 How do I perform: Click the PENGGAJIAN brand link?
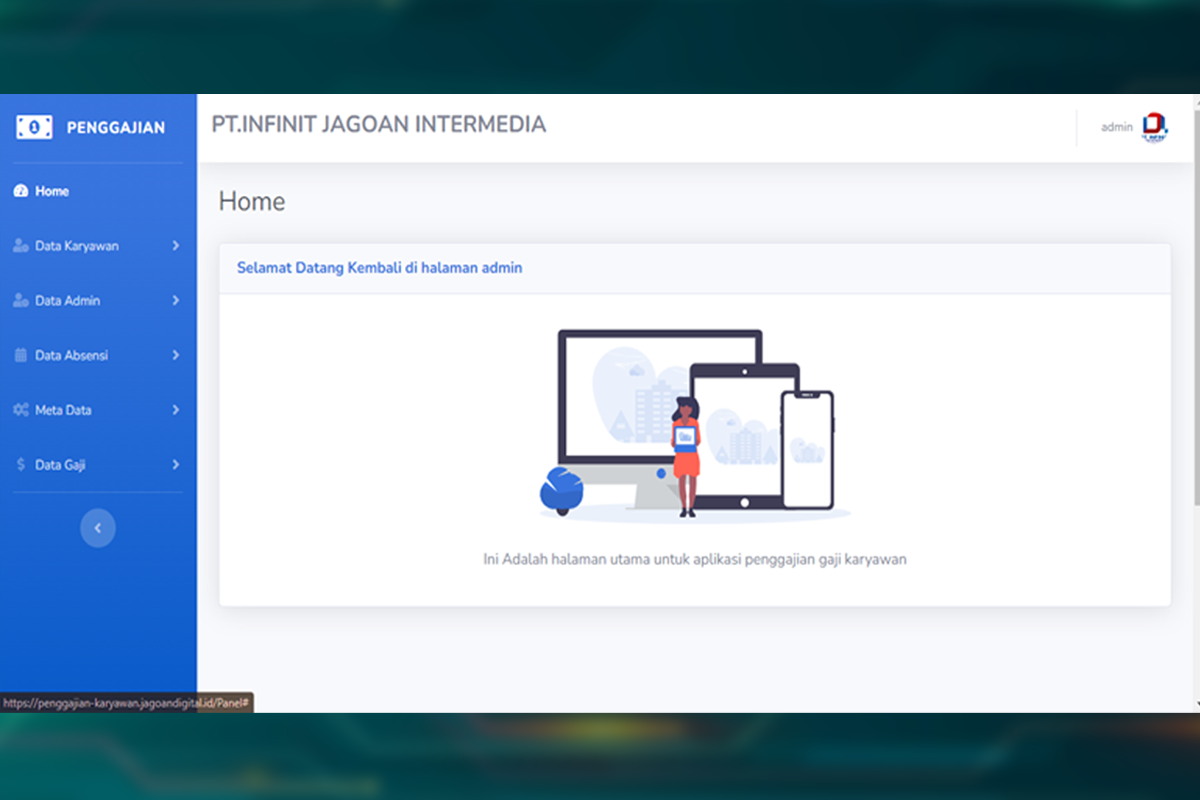coord(115,128)
